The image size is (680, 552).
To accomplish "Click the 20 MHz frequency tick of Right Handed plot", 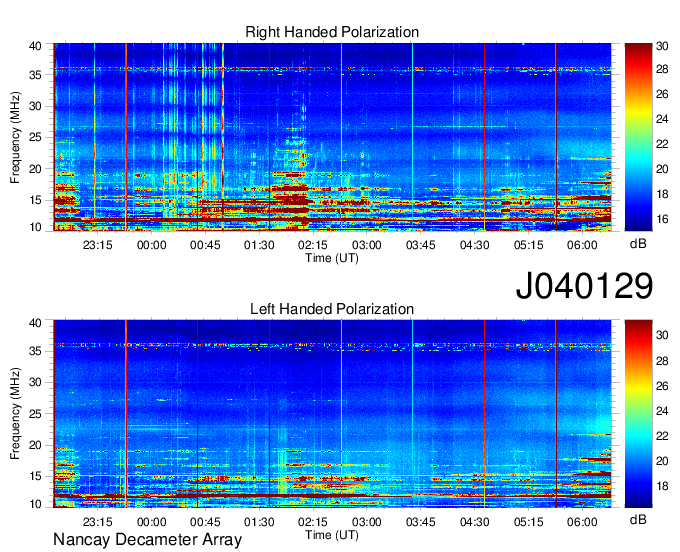I will [x=35, y=169].
